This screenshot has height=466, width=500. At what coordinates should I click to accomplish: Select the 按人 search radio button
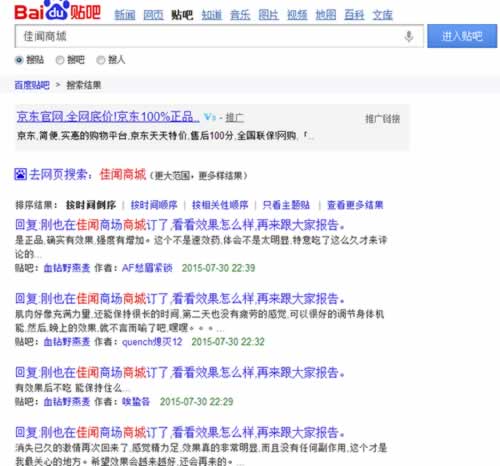tap(100, 60)
